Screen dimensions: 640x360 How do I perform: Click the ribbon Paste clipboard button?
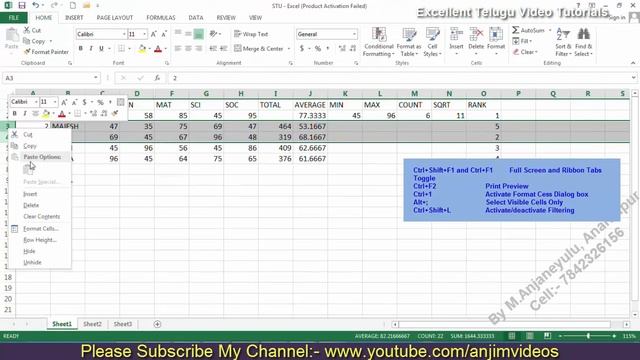point(11,39)
